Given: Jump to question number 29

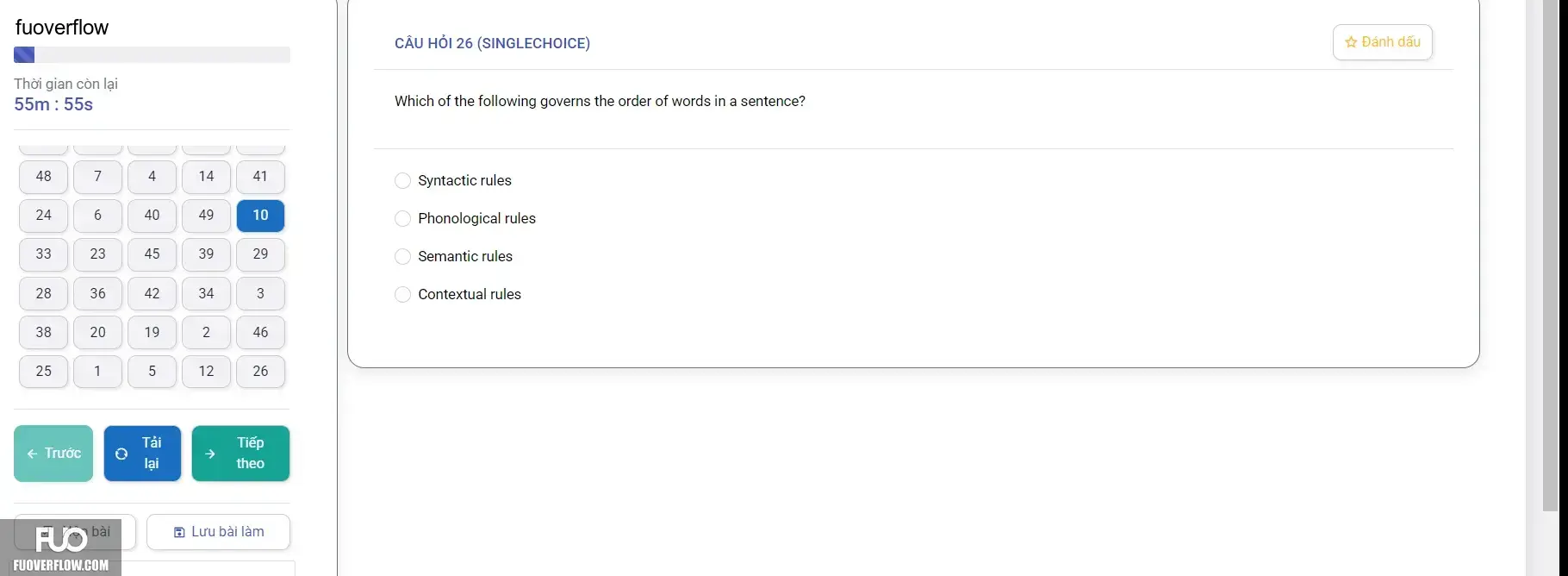Looking at the screenshot, I should 260,254.
